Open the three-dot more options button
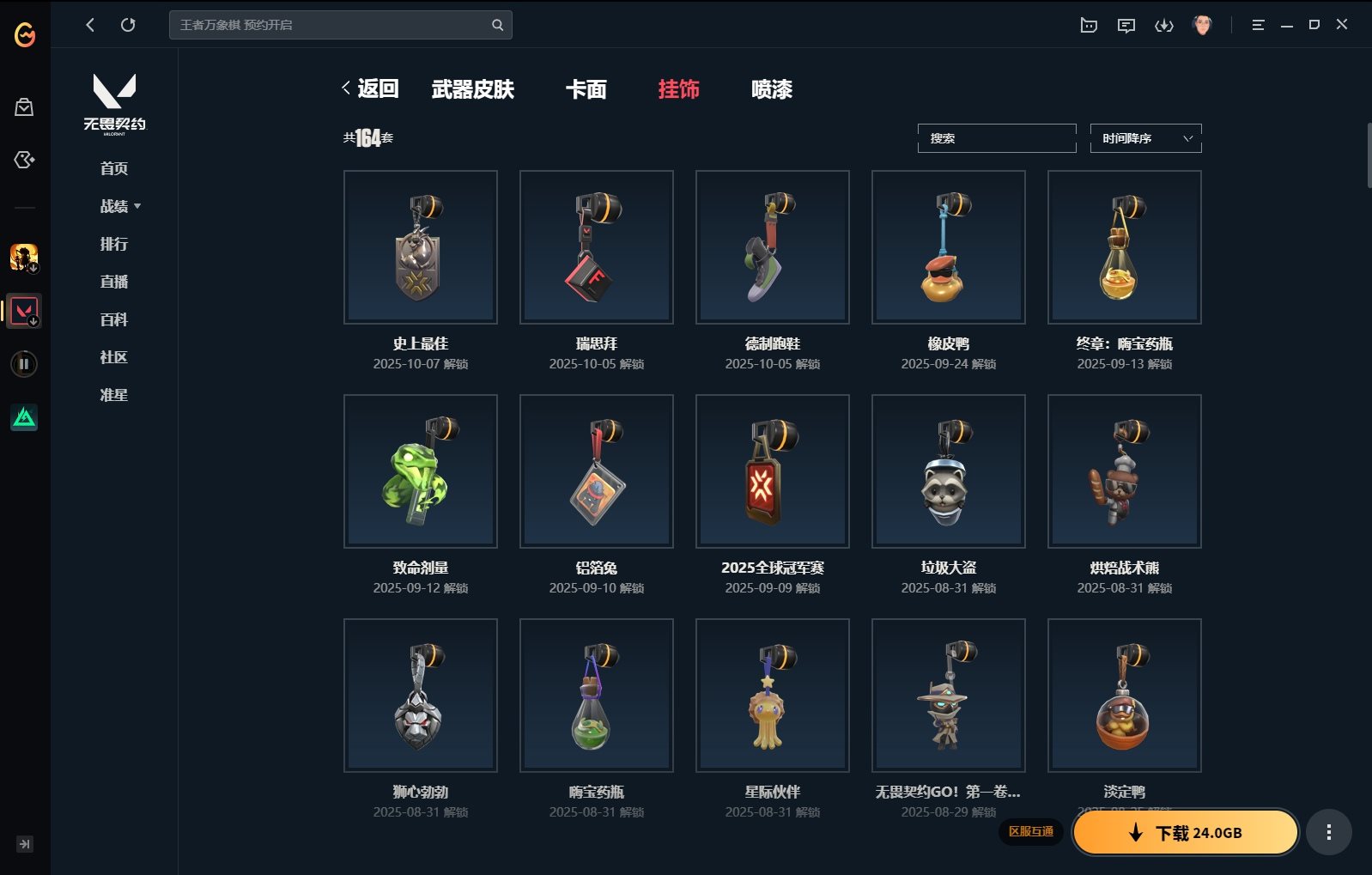The image size is (1372, 875). click(x=1329, y=832)
